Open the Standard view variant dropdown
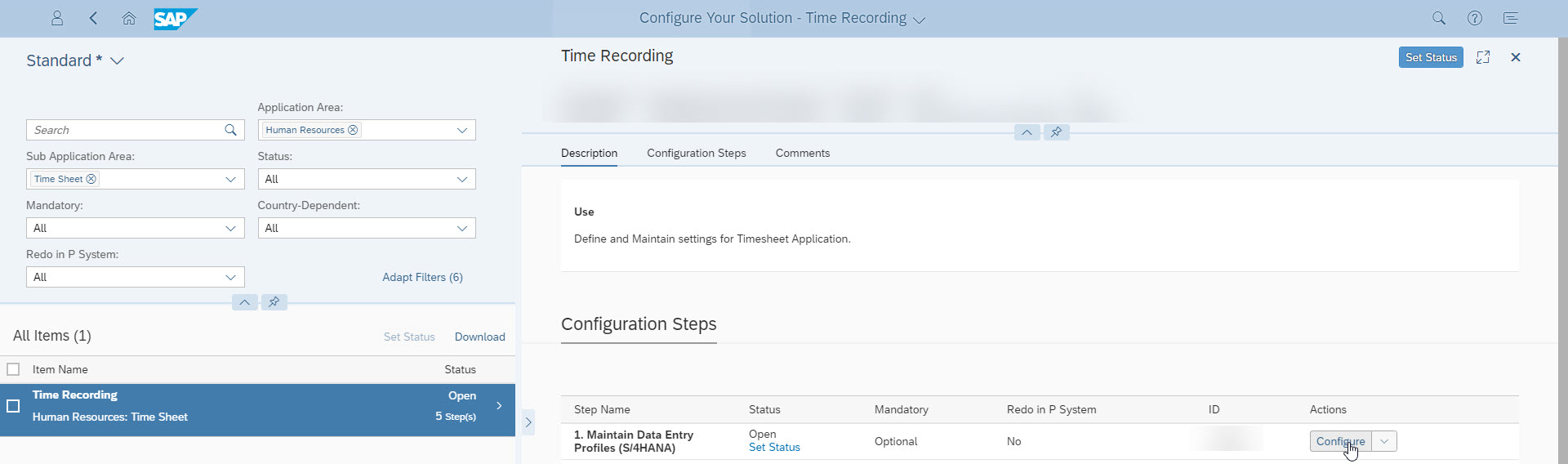1568x464 pixels. (117, 61)
